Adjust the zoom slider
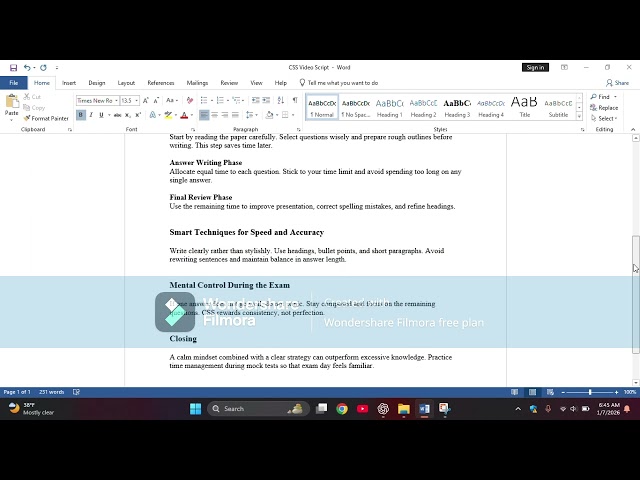This screenshot has height=480, width=640. (x=590, y=392)
